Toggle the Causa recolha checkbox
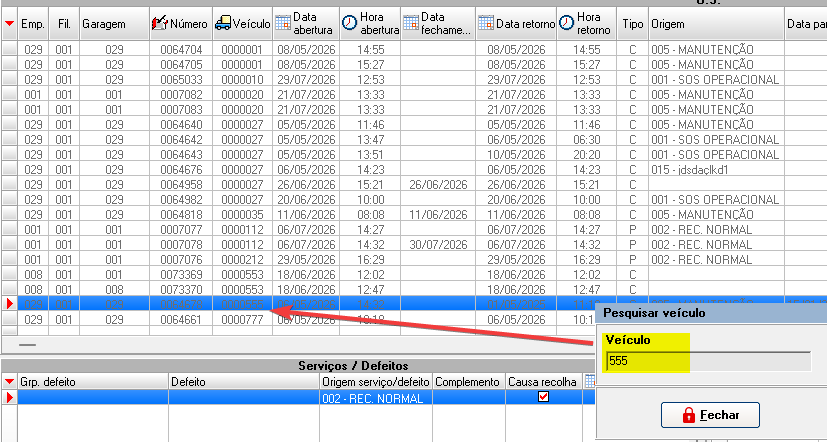This screenshot has height=442, width=827. click(543, 397)
